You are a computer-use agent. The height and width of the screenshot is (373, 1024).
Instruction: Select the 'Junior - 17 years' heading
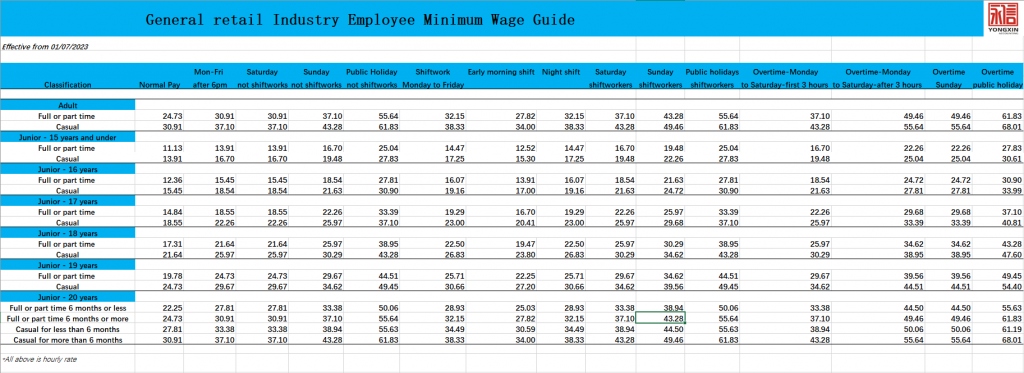(x=68, y=201)
